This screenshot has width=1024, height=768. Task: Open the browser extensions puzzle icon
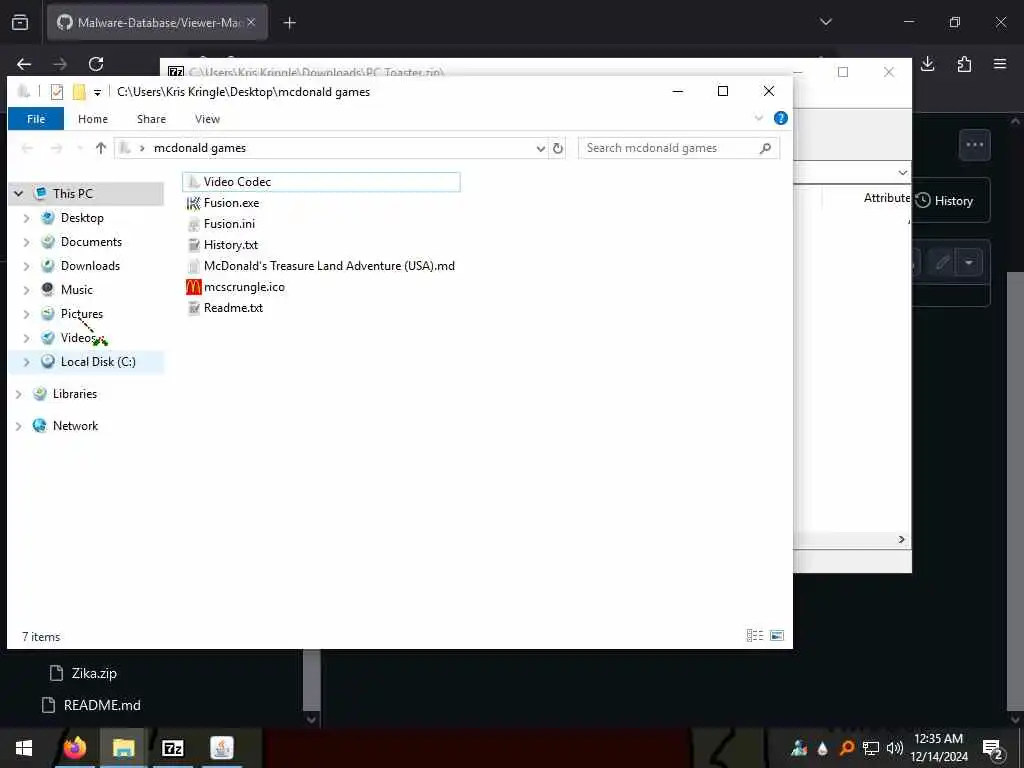(x=964, y=64)
